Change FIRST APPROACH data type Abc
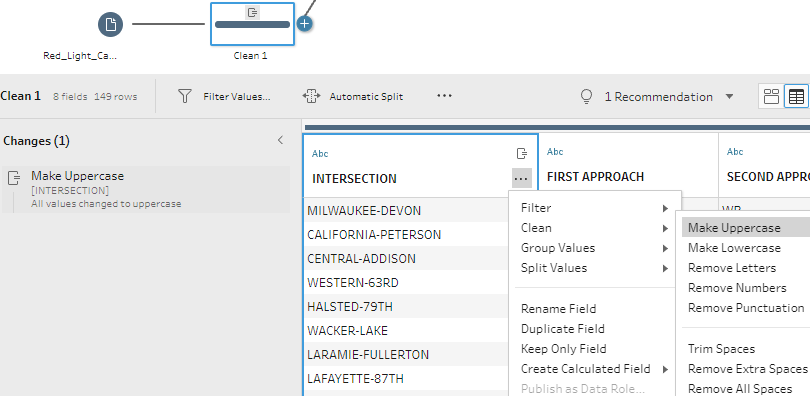This screenshot has width=810, height=396. tap(555, 152)
